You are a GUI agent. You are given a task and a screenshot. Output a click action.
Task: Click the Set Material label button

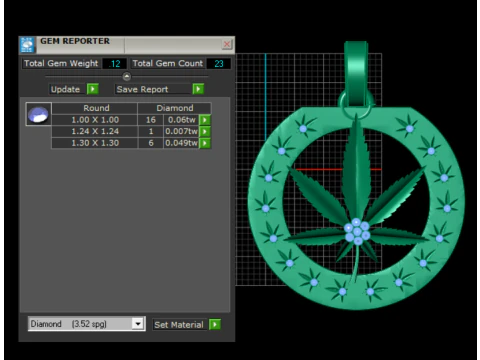click(180, 325)
